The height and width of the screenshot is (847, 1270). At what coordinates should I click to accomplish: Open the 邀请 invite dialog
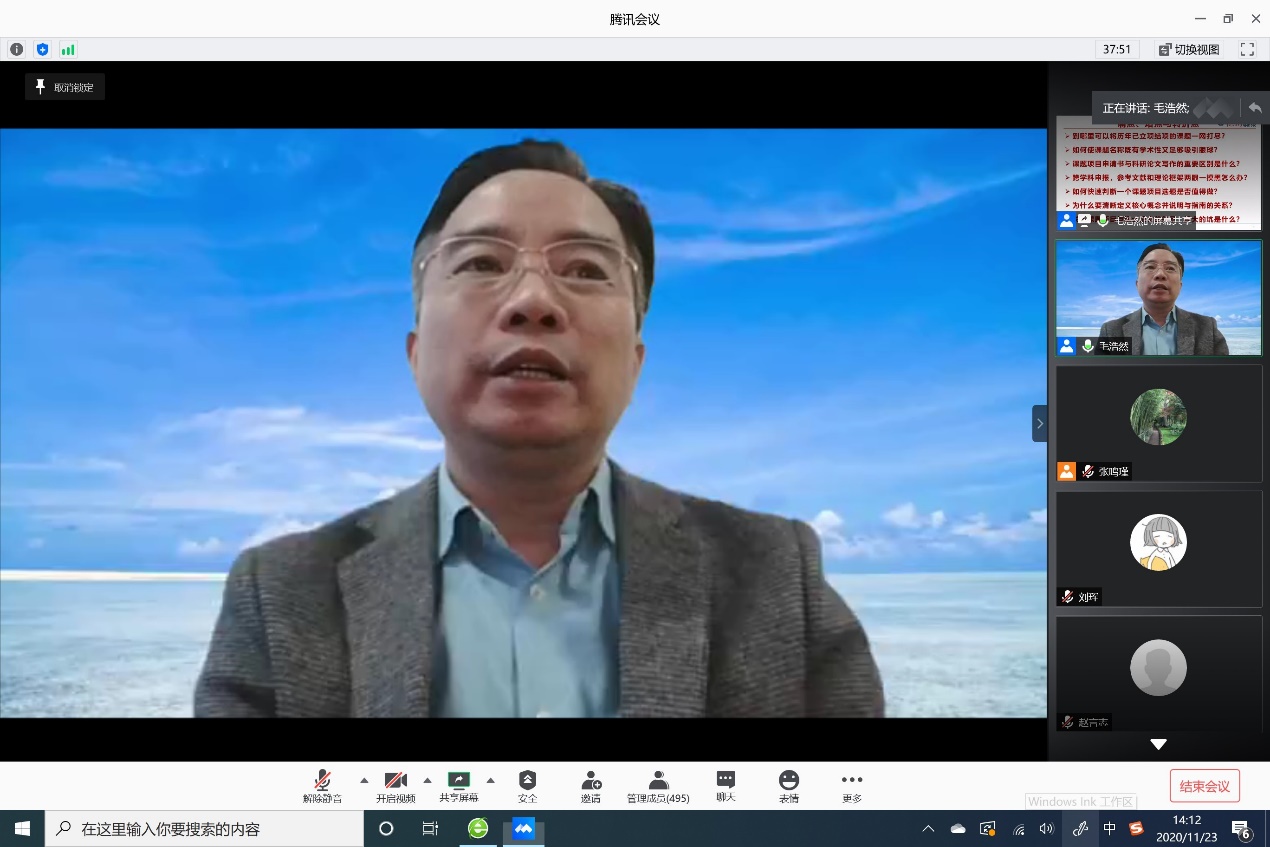(x=591, y=786)
